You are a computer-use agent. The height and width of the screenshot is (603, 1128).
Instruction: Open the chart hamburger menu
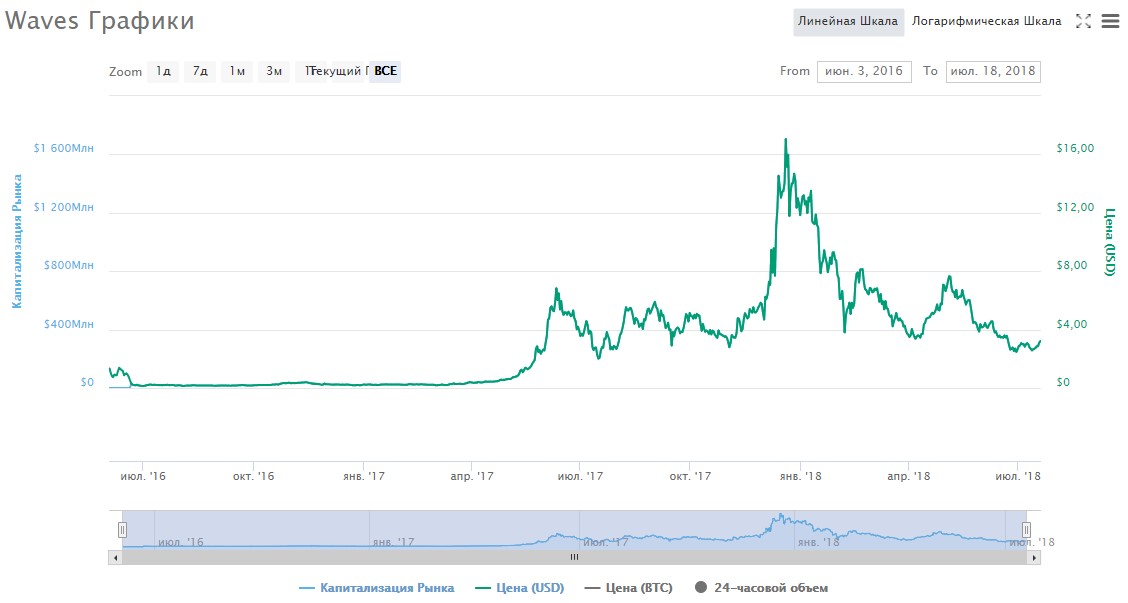click(1109, 21)
